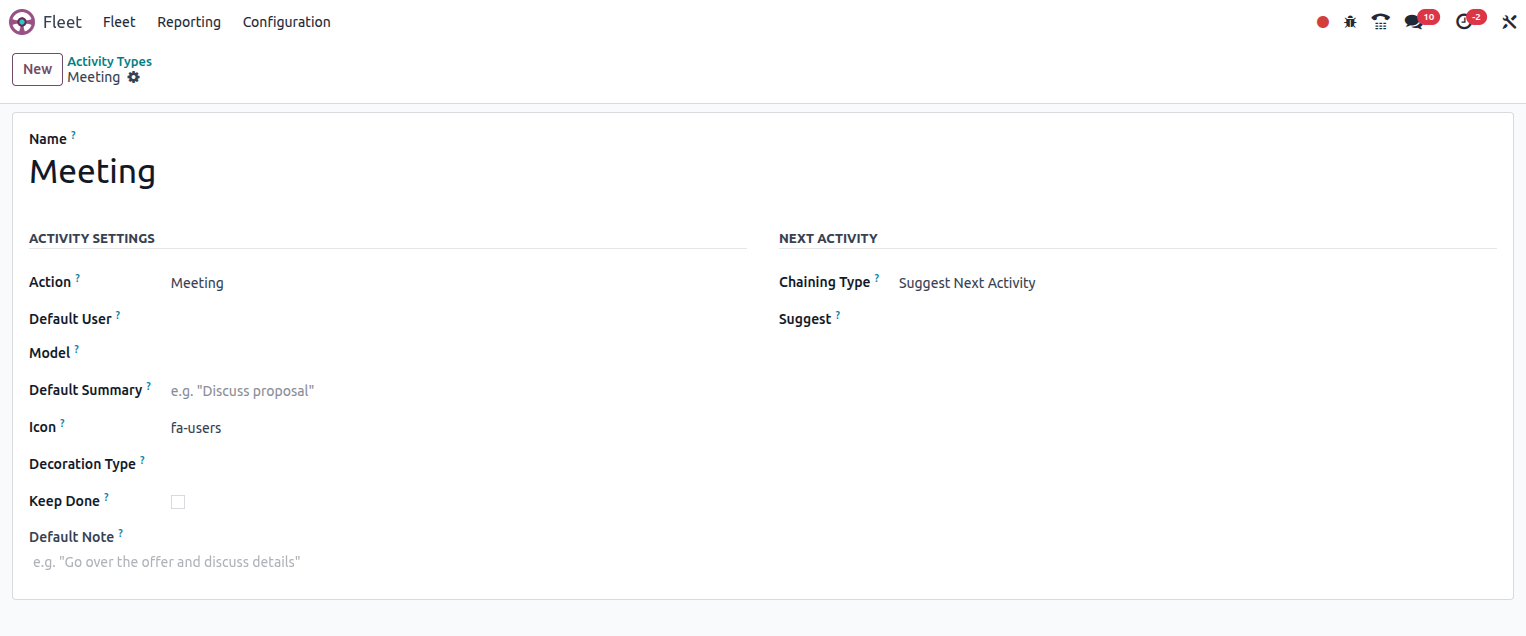Click the red recording dot icon

[1323, 22]
